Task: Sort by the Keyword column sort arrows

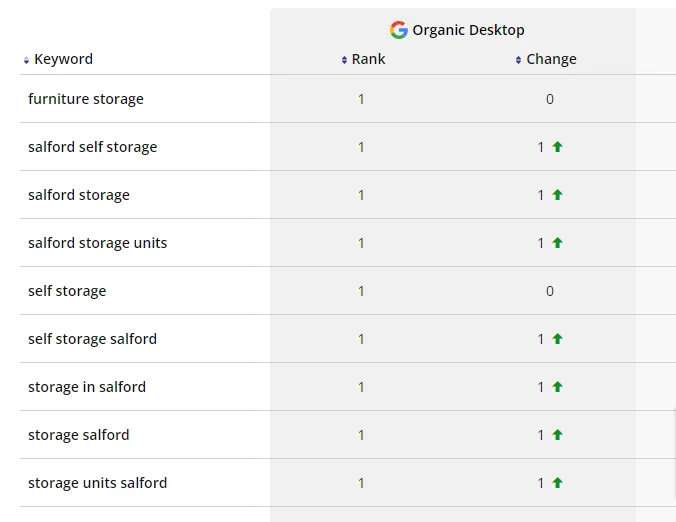Action: tap(26, 60)
